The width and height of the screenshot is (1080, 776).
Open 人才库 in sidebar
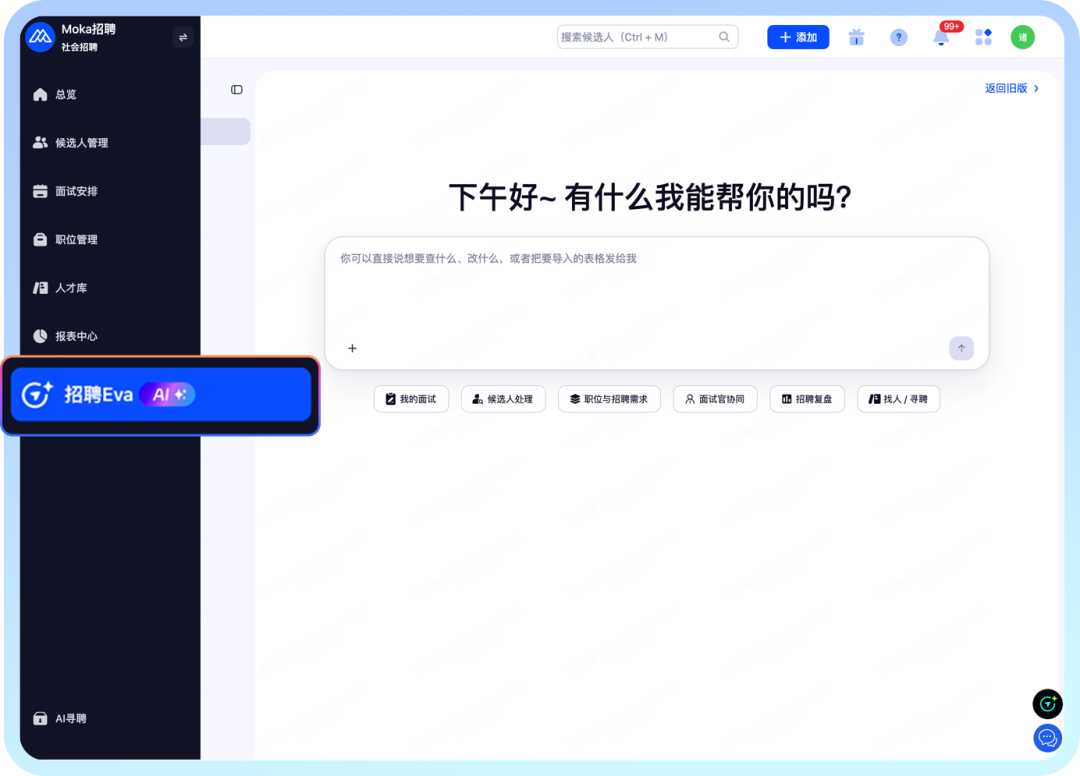[x=60, y=288]
